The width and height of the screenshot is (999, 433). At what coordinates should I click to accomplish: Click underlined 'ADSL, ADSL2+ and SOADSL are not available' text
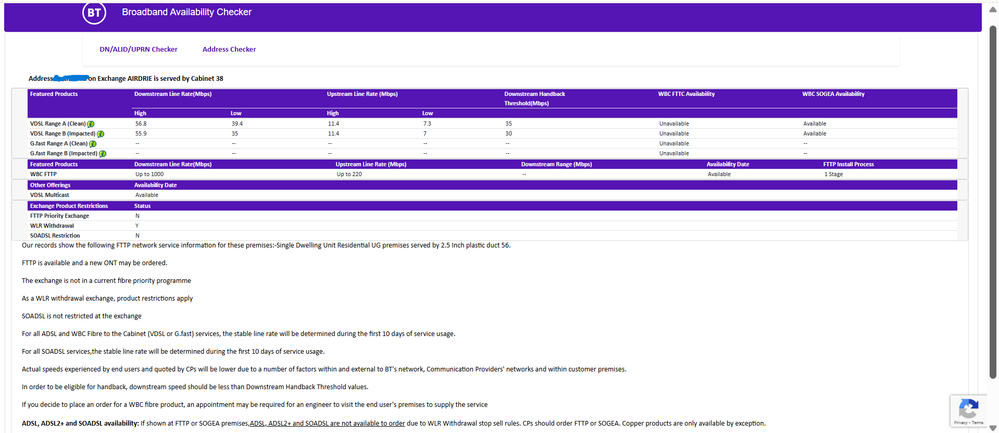tap(327, 423)
